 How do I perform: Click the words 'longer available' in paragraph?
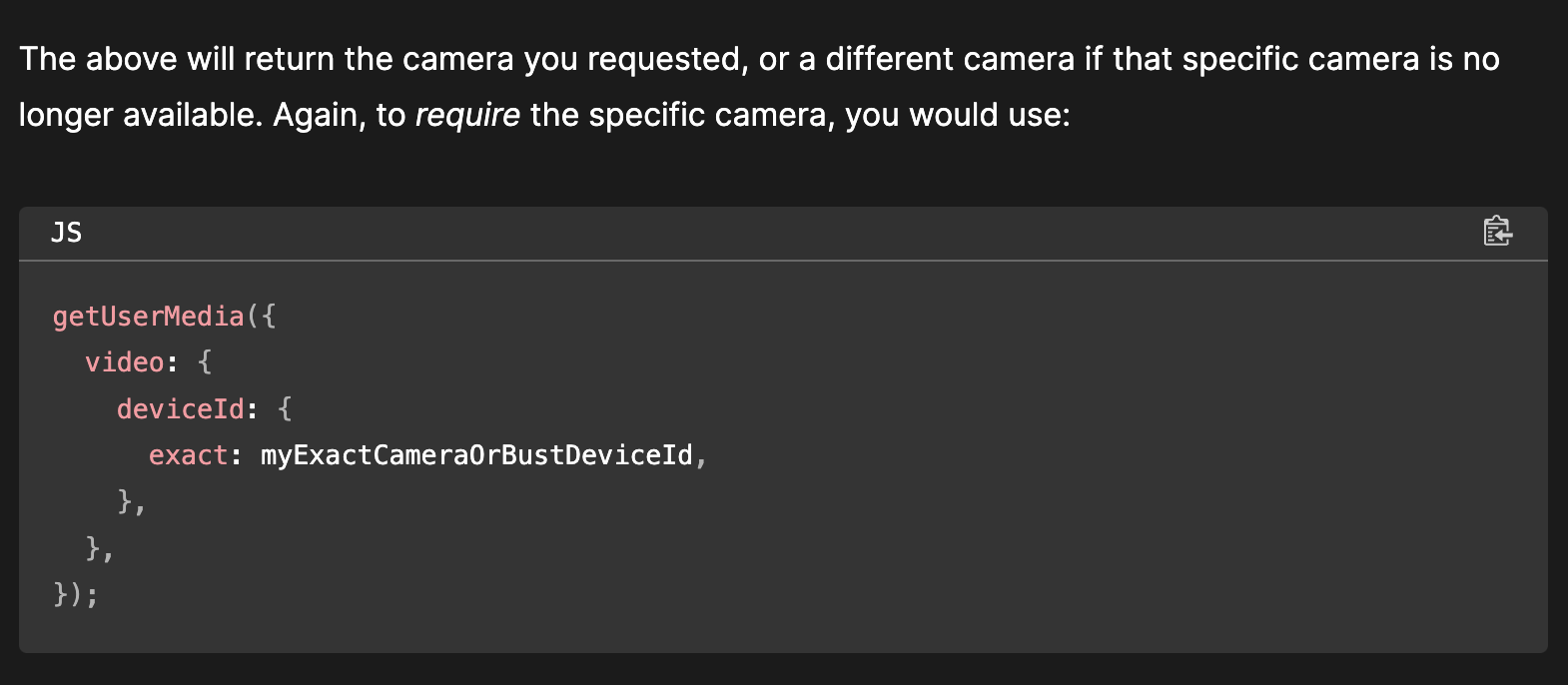click(x=140, y=115)
